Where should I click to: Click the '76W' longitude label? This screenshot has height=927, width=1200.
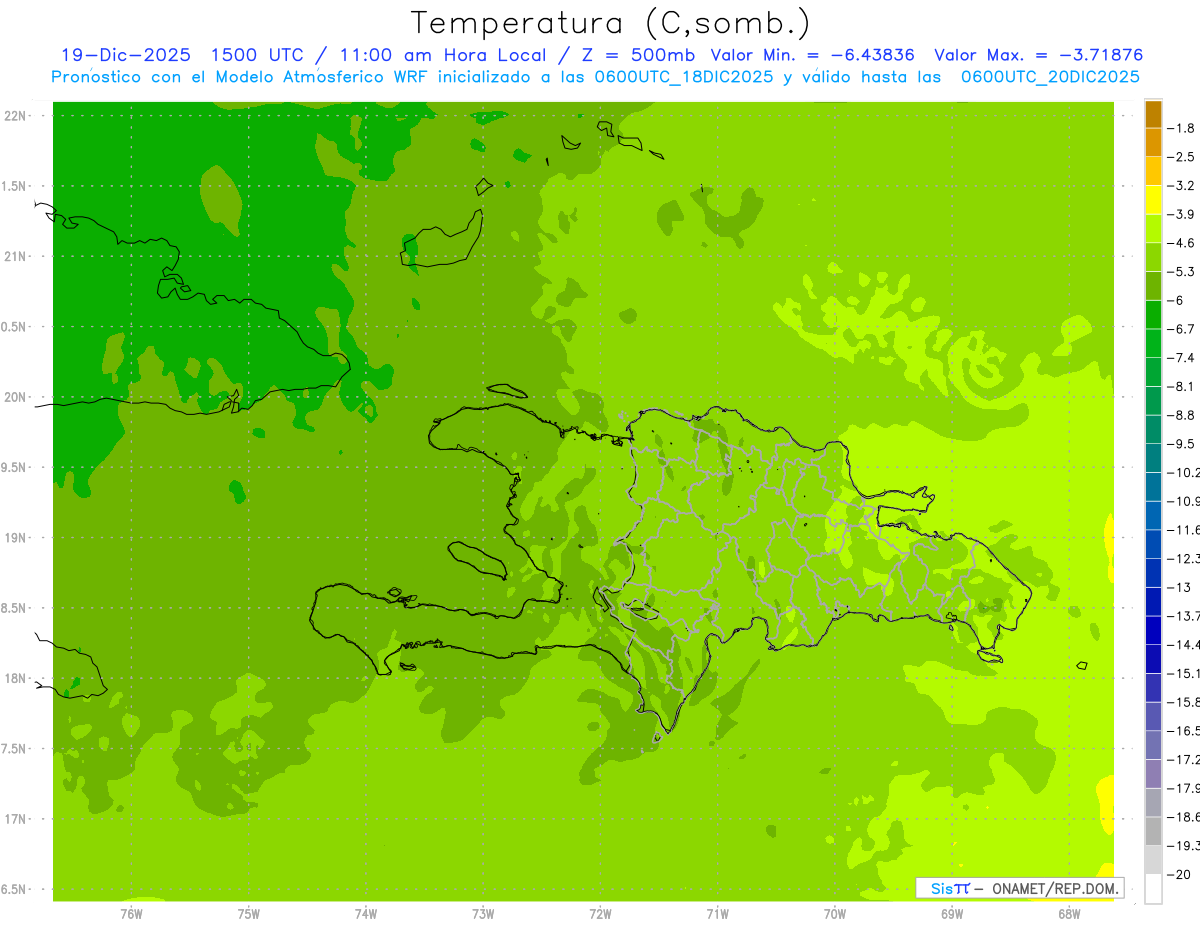(x=131, y=914)
